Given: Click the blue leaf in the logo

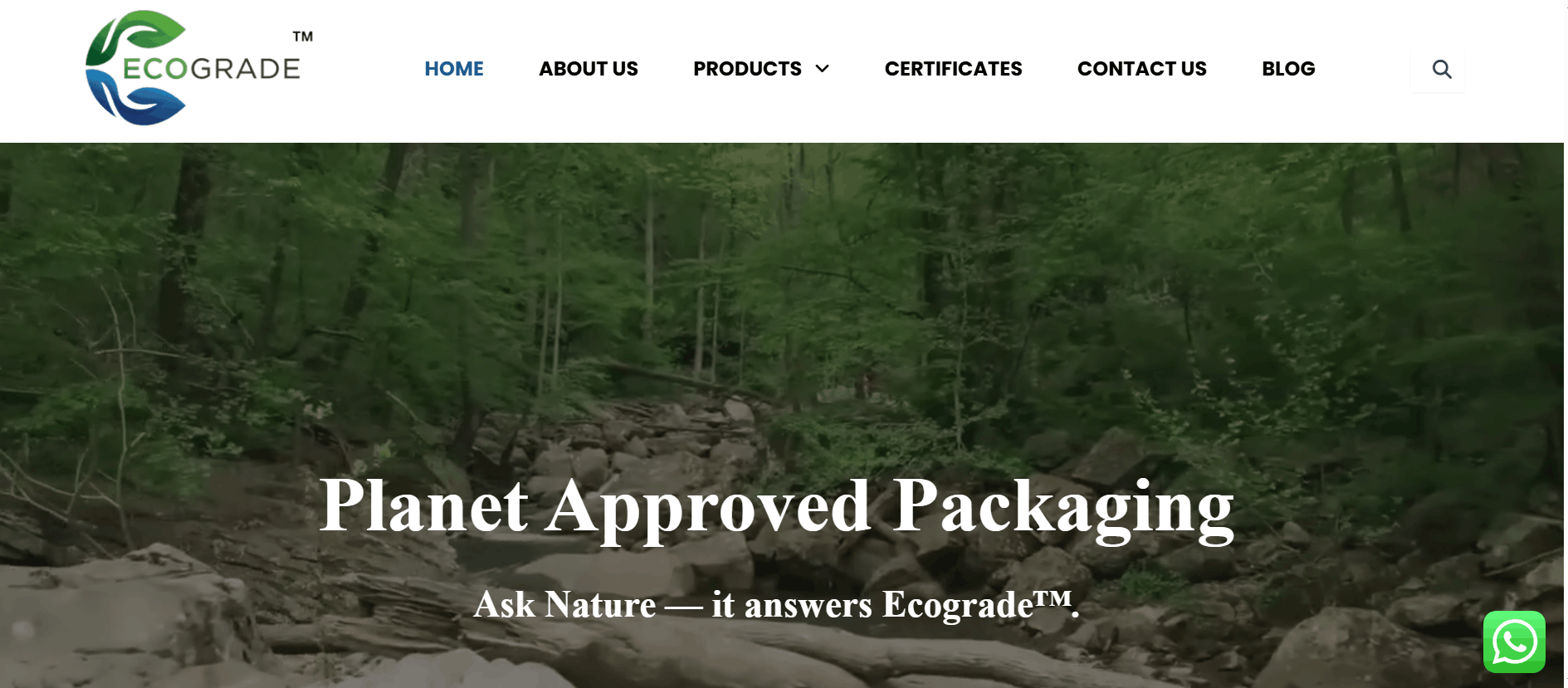Looking at the screenshot, I should pos(136,98).
